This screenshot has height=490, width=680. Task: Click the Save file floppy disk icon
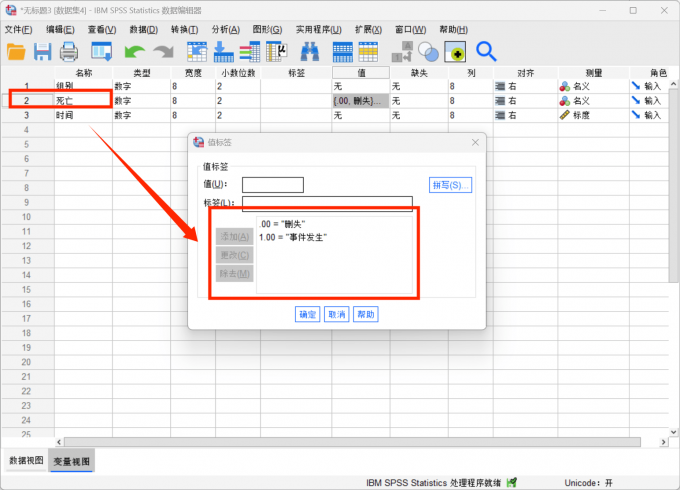click(42, 51)
